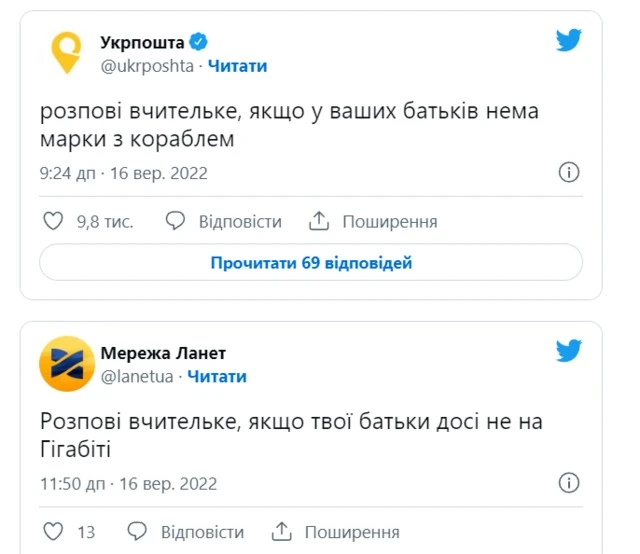
Task: Like the Укрпошта tweet with heart icon
Action: (x=55, y=221)
